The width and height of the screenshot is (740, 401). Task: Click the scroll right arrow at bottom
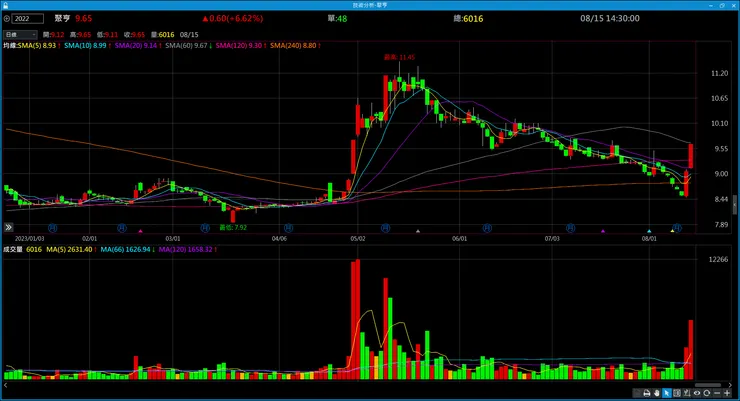click(730, 385)
